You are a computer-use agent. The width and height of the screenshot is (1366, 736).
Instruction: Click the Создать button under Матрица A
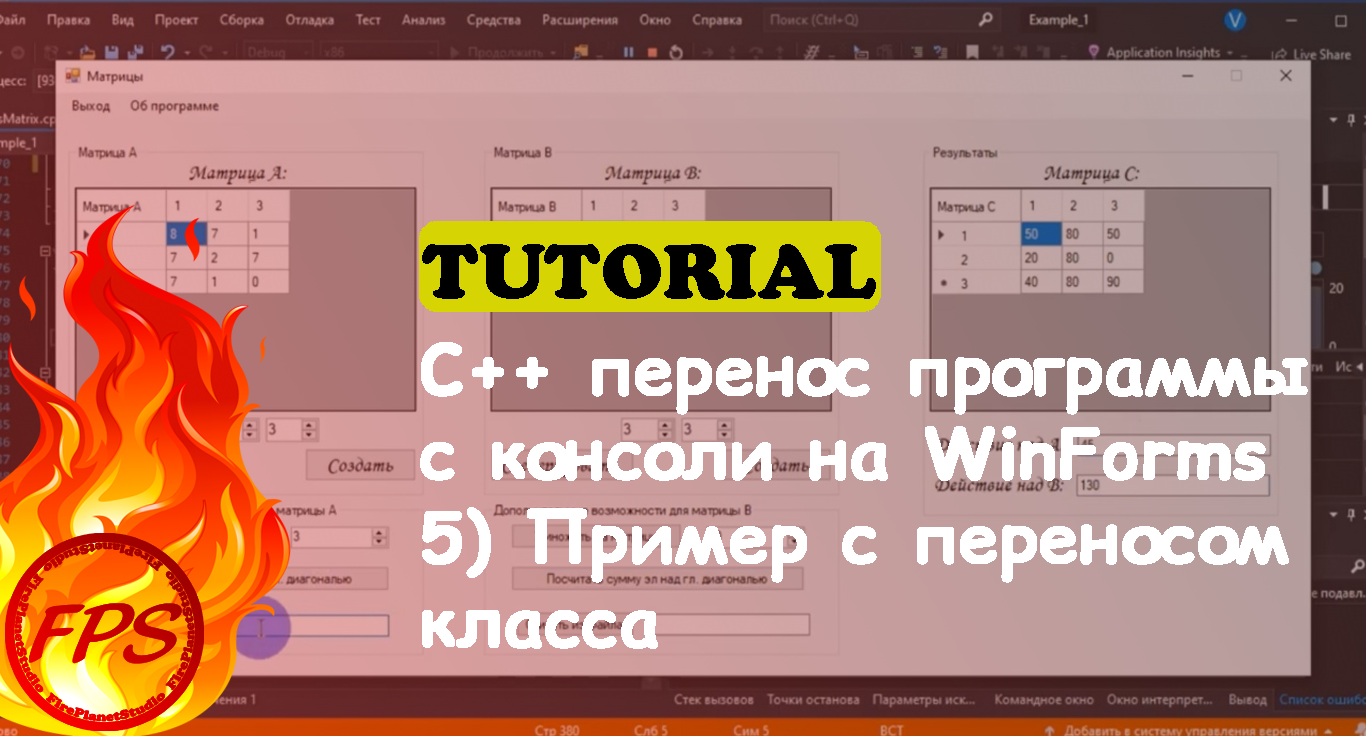click(360, 465)
